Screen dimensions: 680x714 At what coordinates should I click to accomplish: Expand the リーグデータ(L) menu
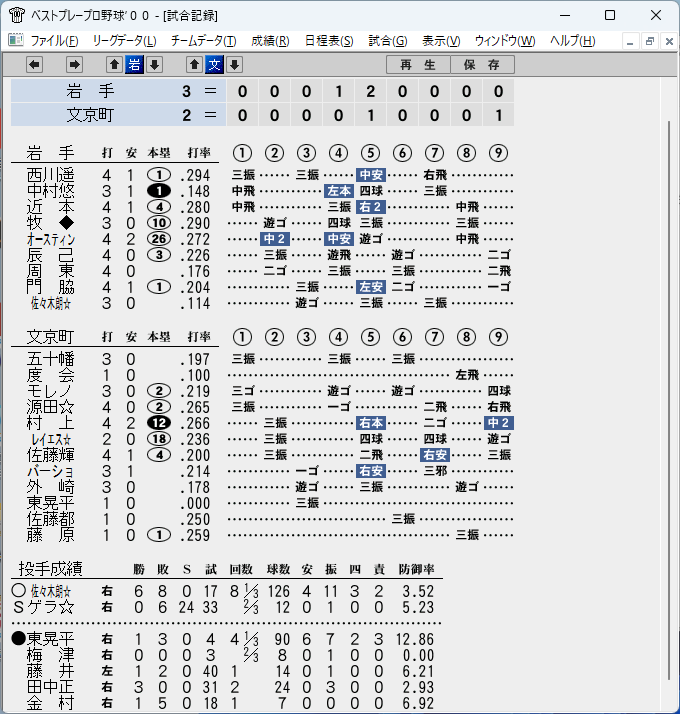[124, 41]
